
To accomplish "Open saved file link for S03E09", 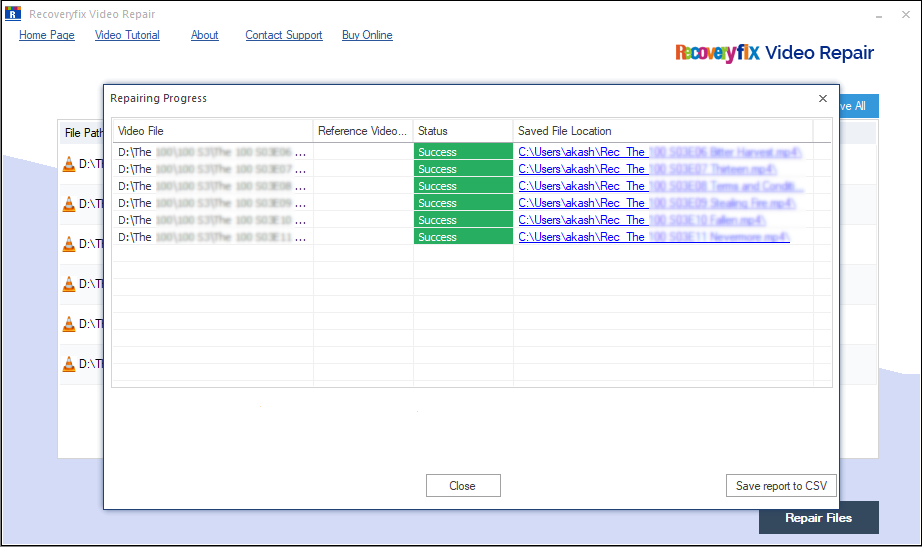I will (656, 203).
